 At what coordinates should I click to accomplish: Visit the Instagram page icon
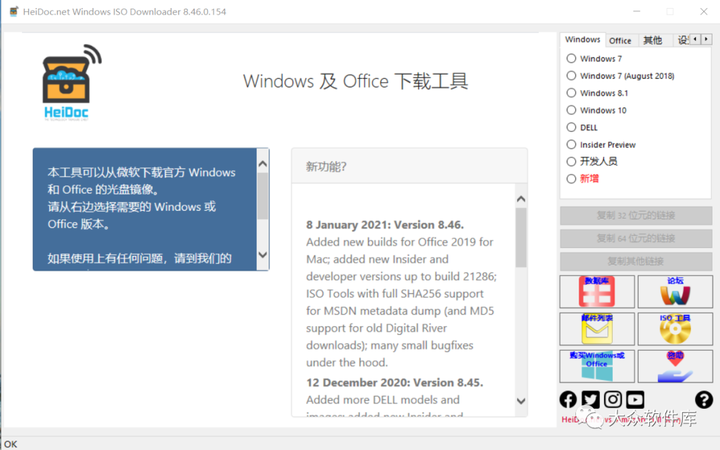click(x=613, y=399)
